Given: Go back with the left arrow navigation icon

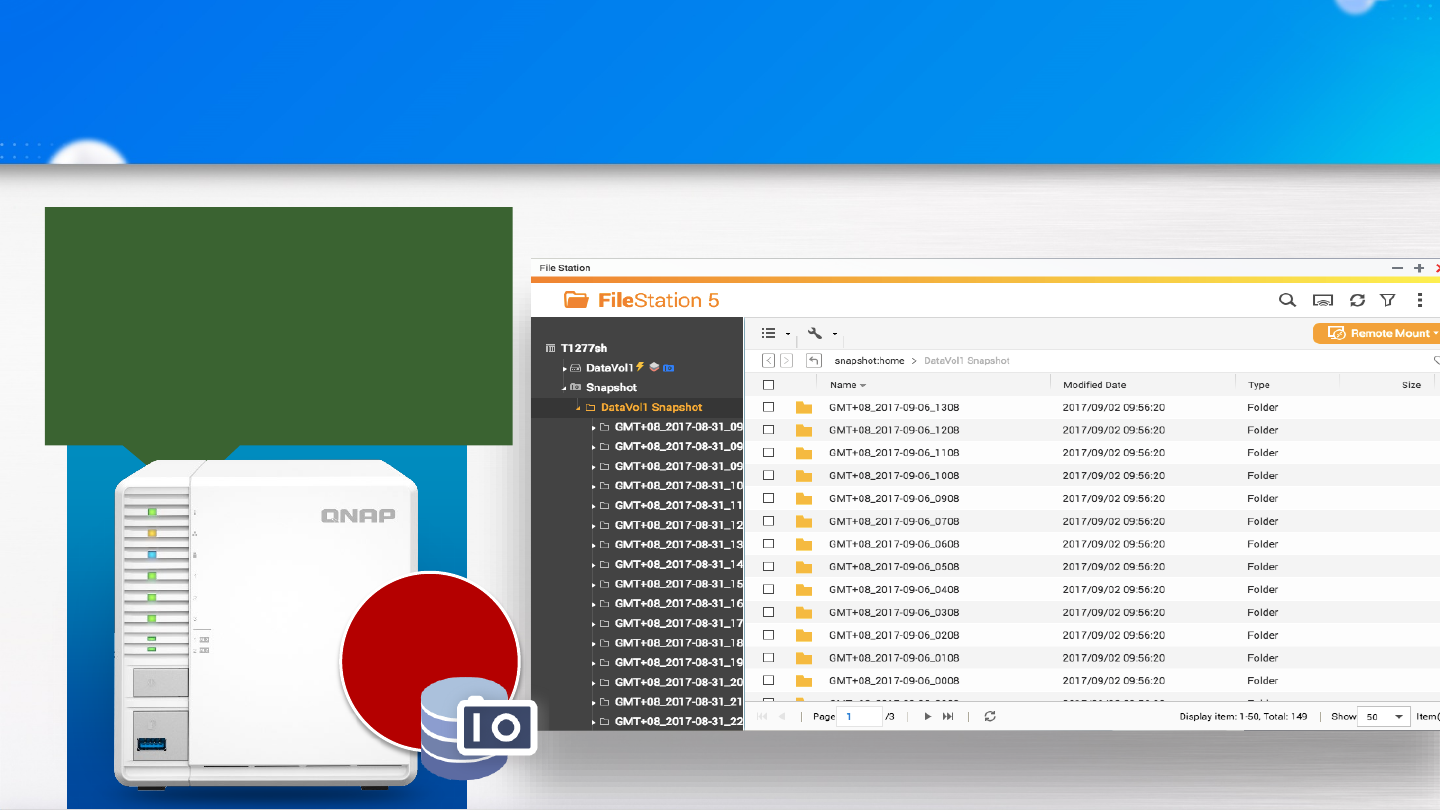Looking at the screenshot, I should tap(768, 360).
